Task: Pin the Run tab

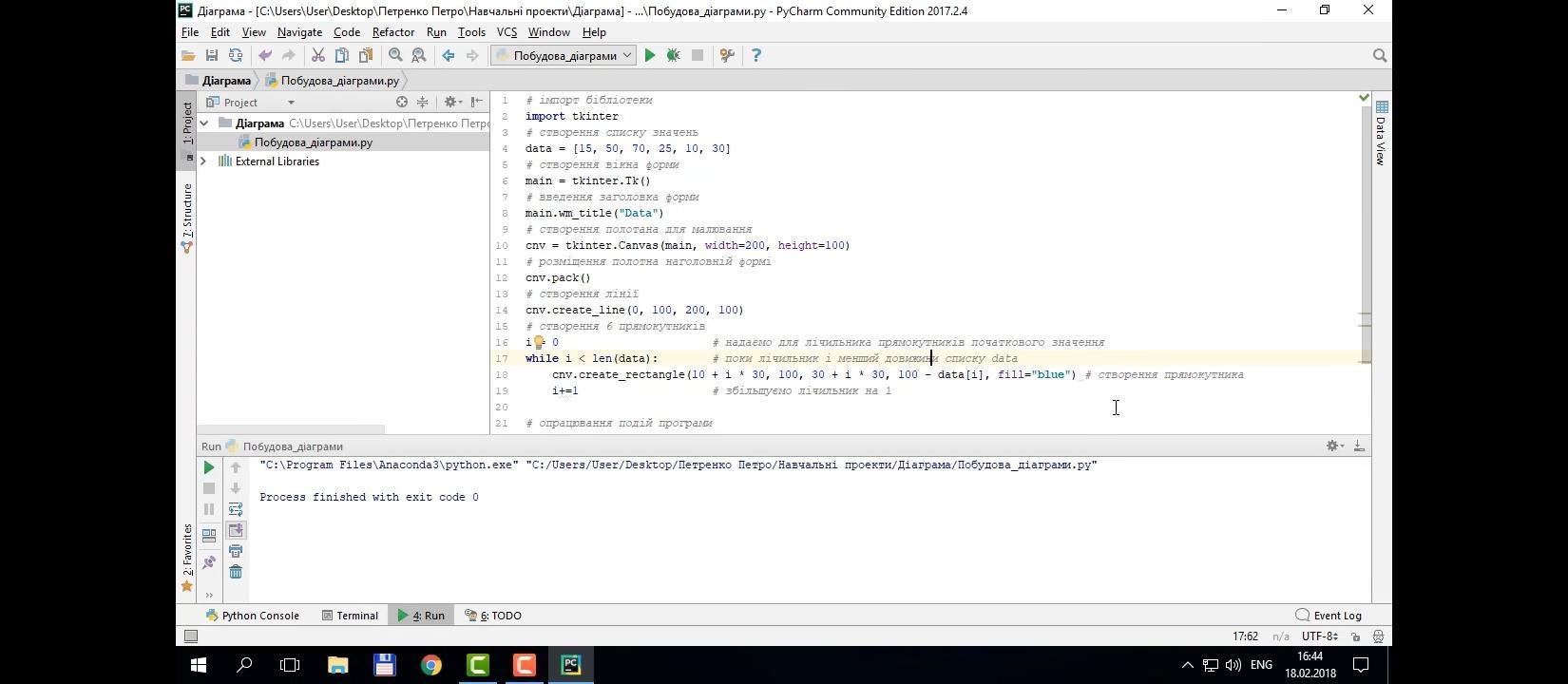Action: [x=209, y=562]
